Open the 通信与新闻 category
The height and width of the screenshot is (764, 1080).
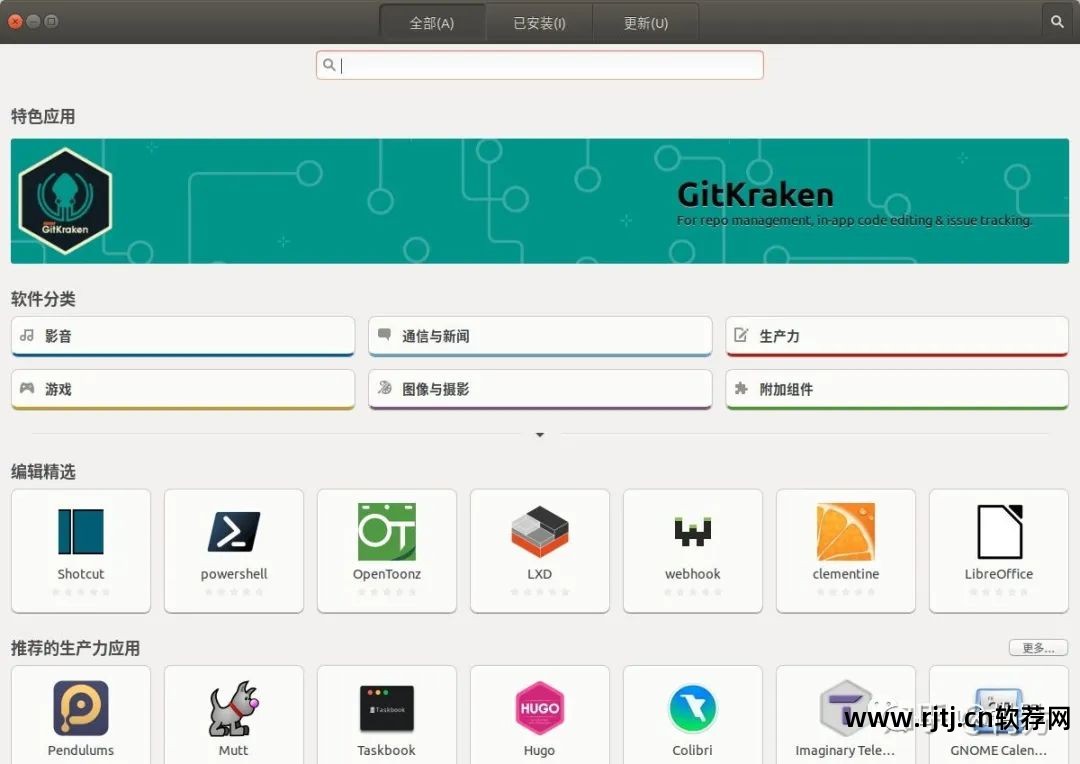tap(540, 336)
